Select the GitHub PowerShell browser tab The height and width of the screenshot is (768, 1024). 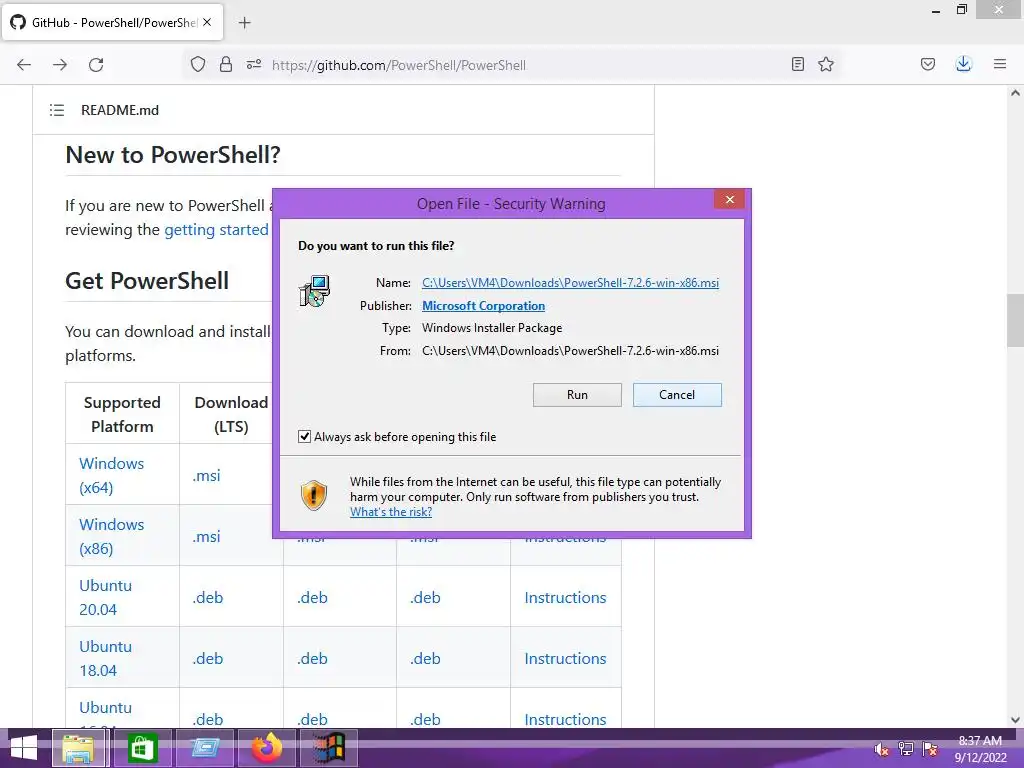113,22
